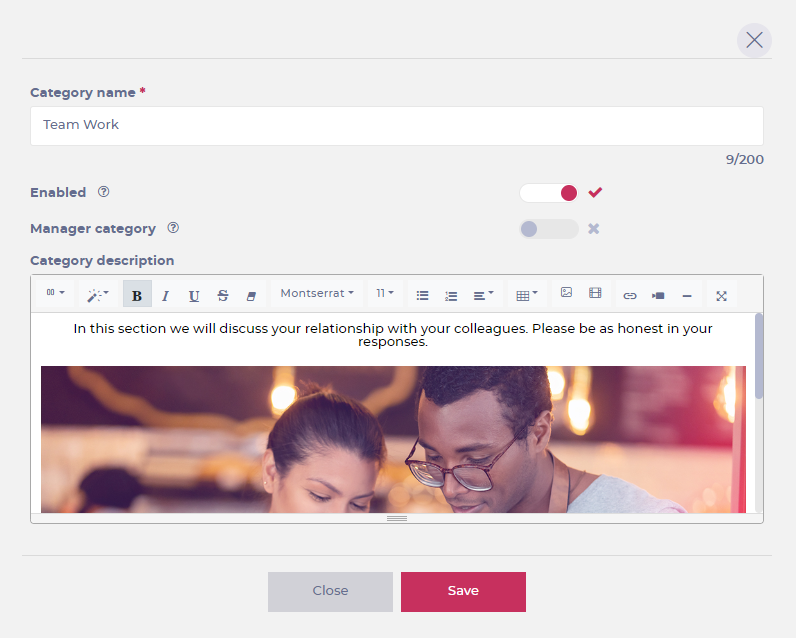
Task: Click the Category name input field
Action: [x=396, y=126]
